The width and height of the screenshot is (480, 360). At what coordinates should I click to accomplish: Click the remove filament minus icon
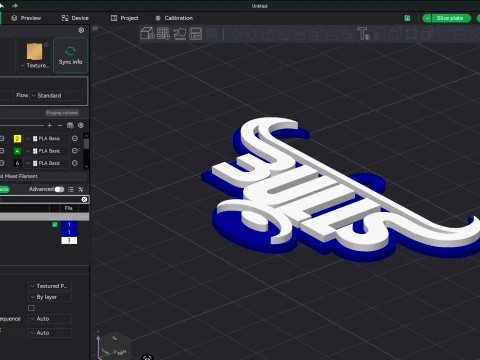(x=60, y=125)
